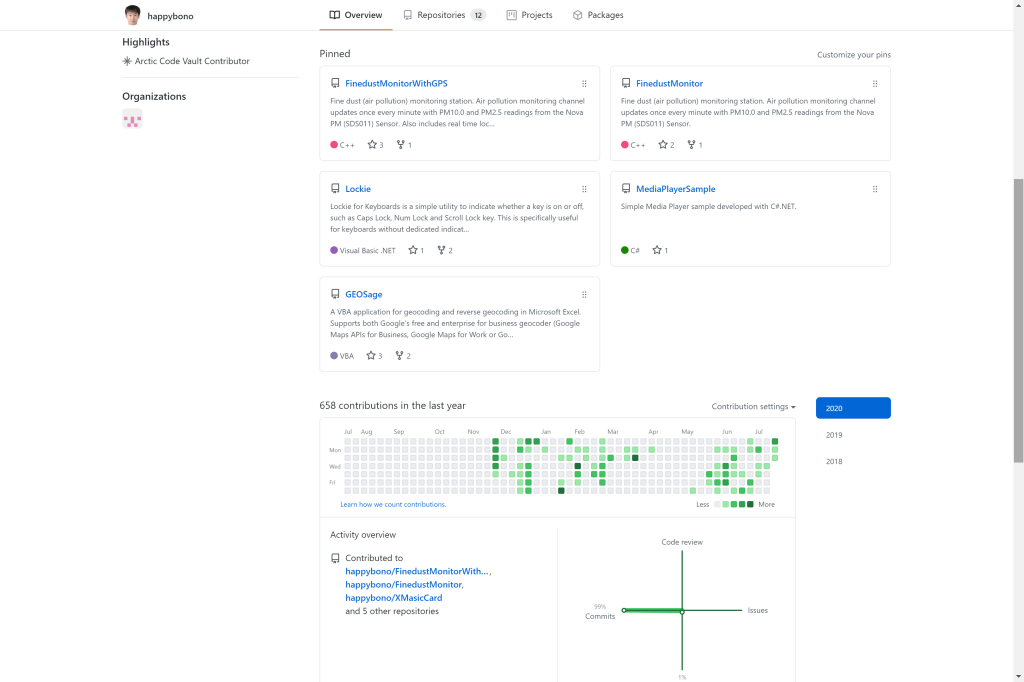This screenshot has height=682, width=1024.
Task: Click the Commits point on activity chart
Action: [x=624, y=610]
